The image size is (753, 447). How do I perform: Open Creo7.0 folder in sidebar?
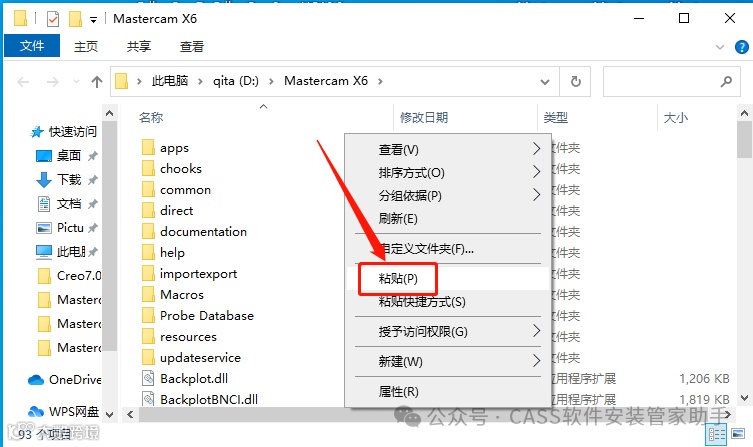[69, 276]
